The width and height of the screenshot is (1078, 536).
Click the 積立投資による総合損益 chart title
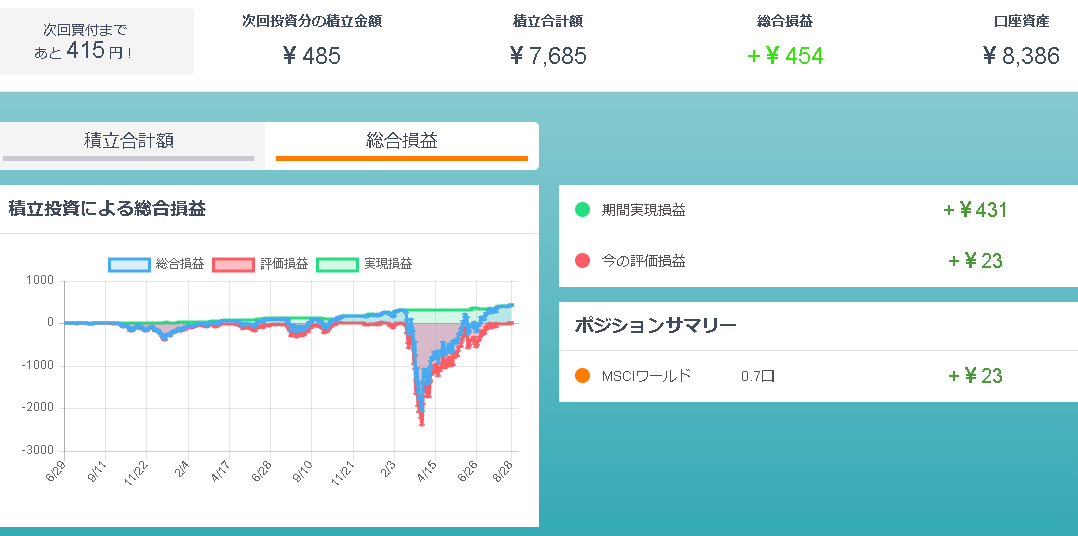point(107,209)
